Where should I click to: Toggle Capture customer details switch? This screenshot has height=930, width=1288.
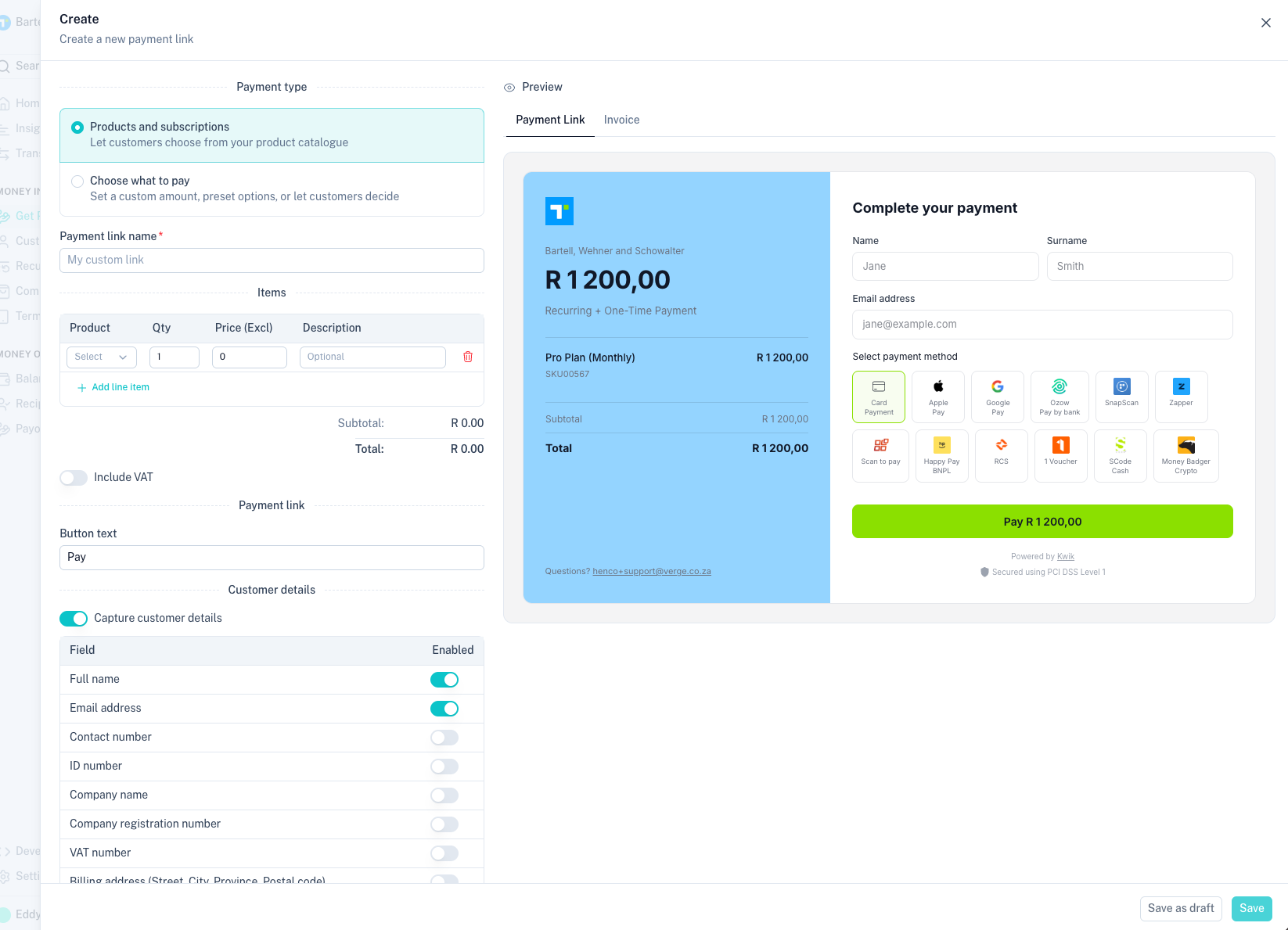pos(74,619)
